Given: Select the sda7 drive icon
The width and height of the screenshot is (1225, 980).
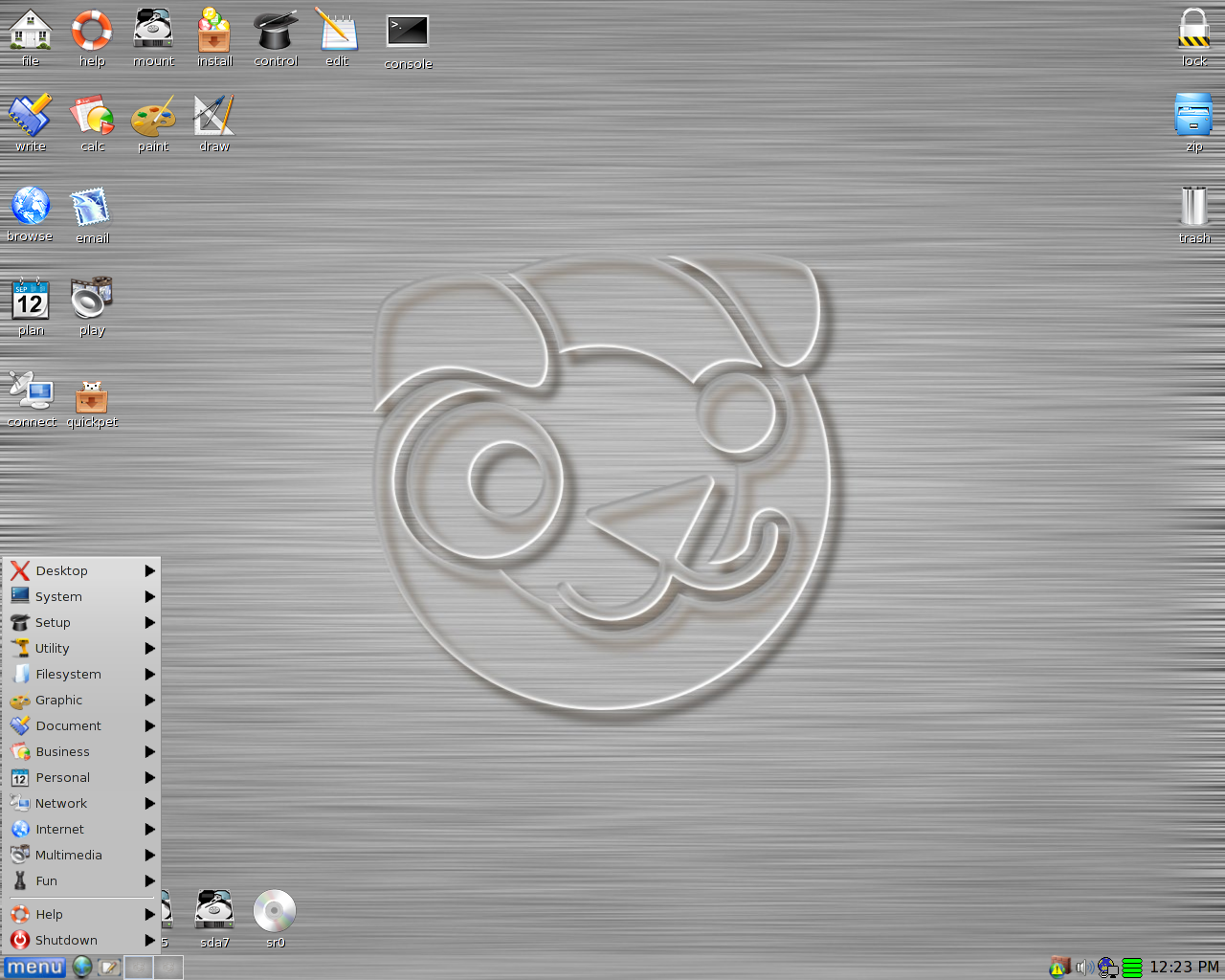Looking at the screenshot, I should tap(214, 912).
